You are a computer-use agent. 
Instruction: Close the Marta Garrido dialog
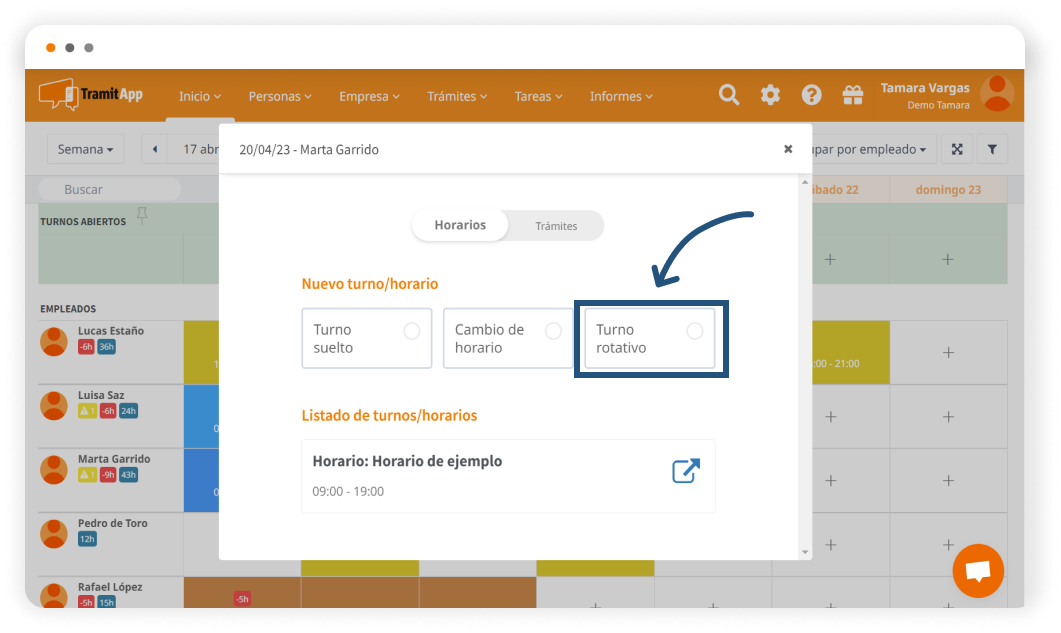coord(788,149)
